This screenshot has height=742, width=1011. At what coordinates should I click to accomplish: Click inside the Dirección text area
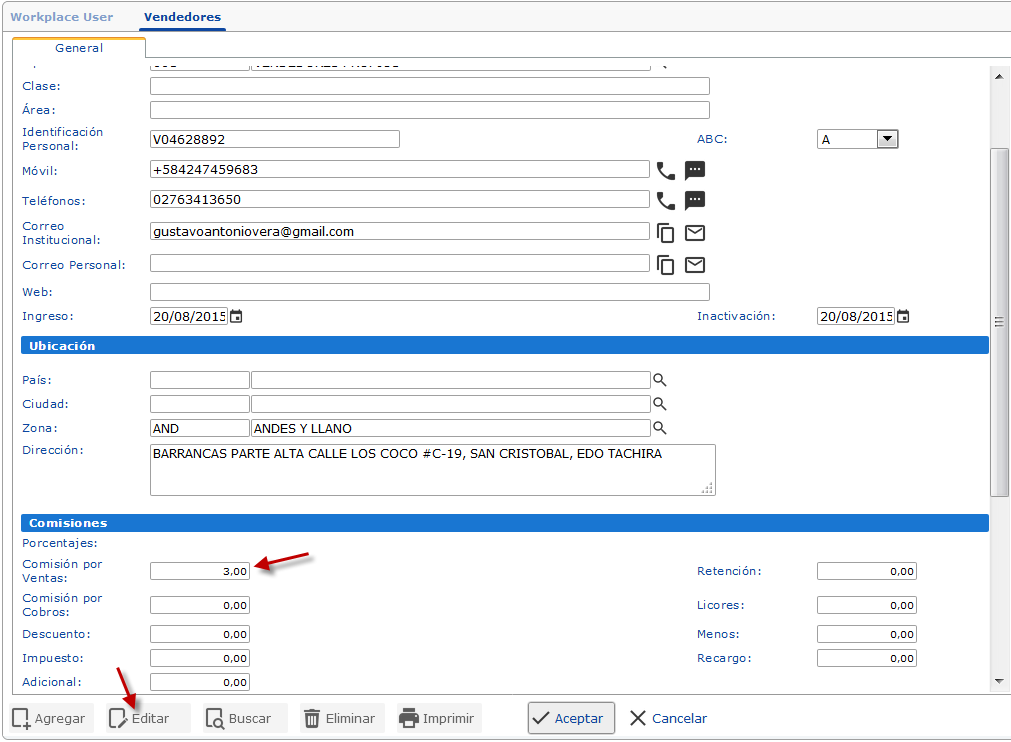tap(432, 470)
